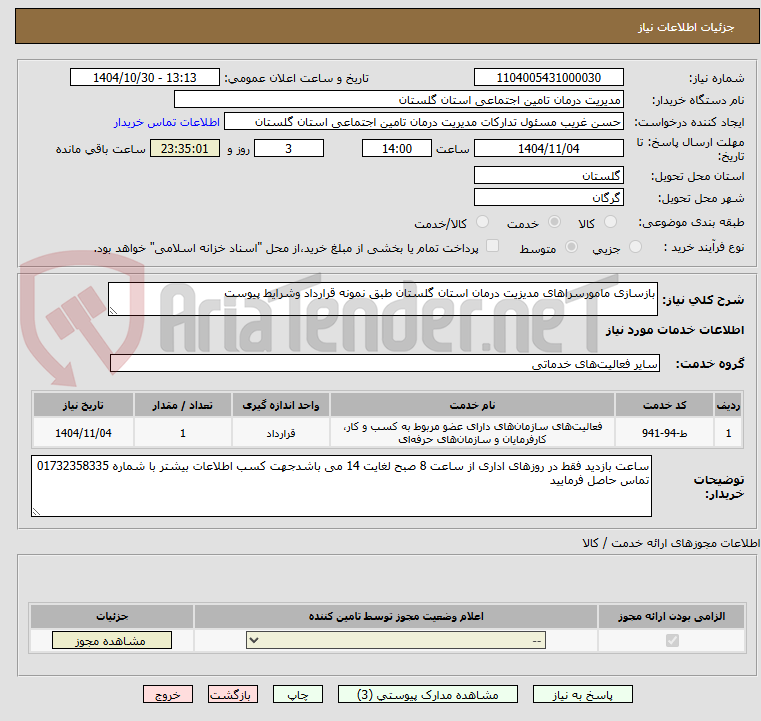Select the کالا radio button
The image size is (761, 721).
coord(610,222)
